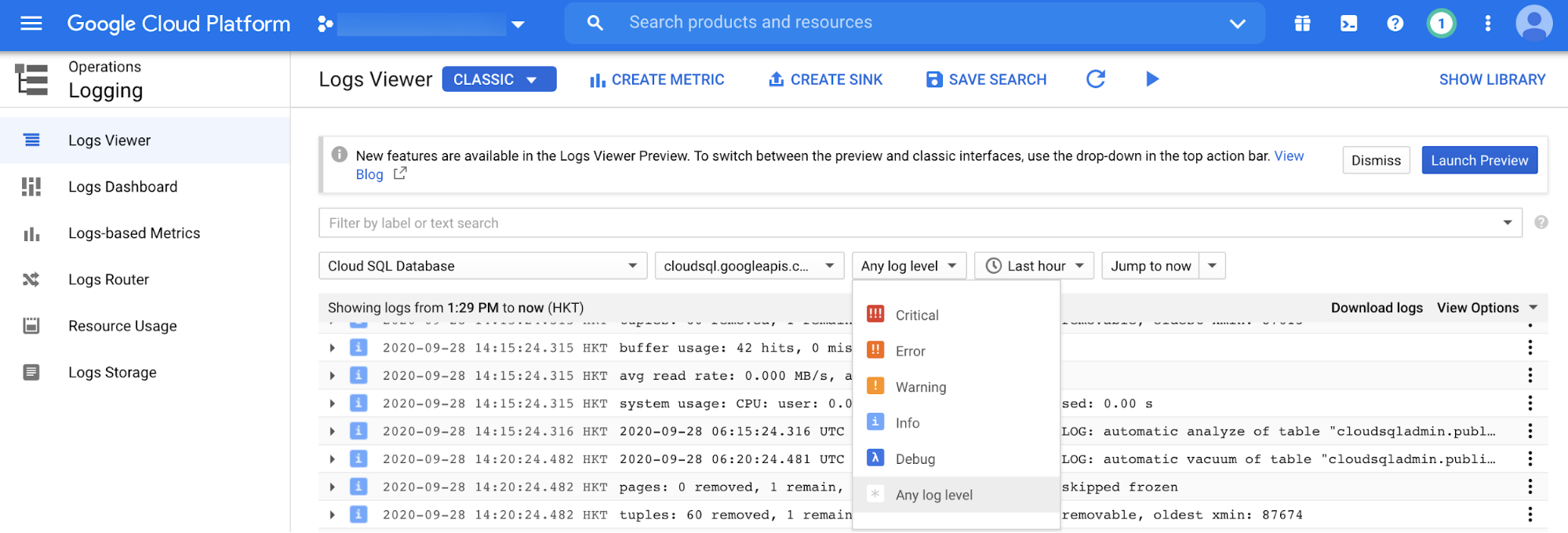Click the Launch Preview button
The image size is (1568, 533).
1479,160
